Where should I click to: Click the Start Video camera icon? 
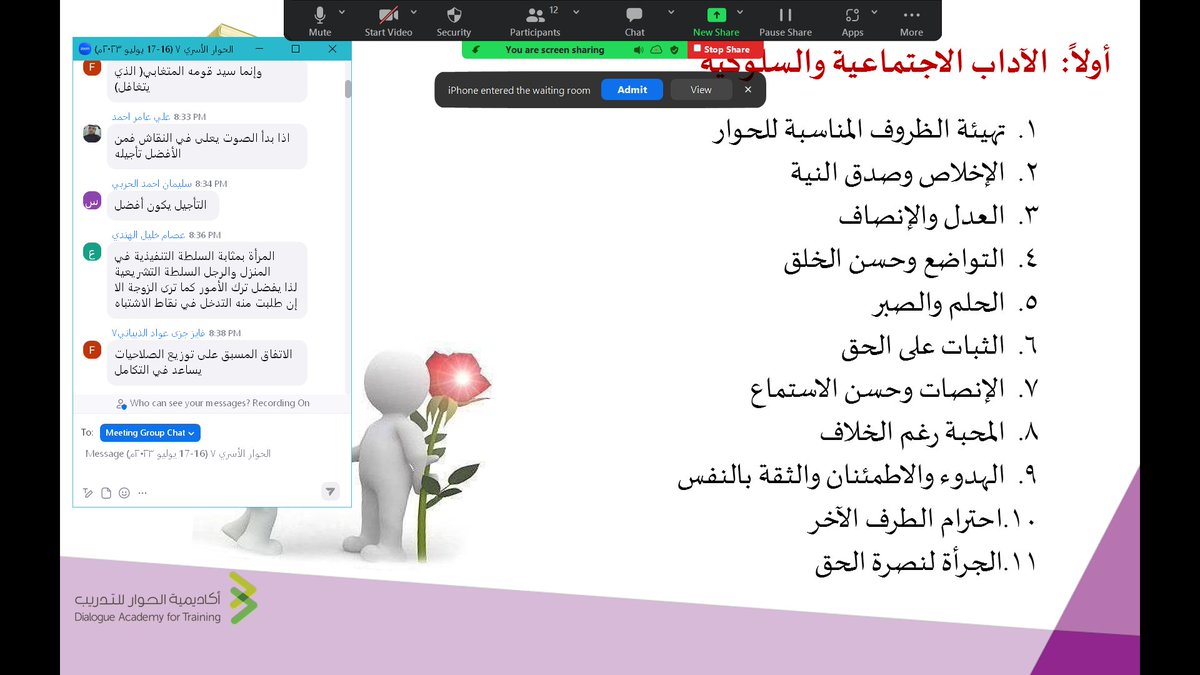click(x=388, y=15)
